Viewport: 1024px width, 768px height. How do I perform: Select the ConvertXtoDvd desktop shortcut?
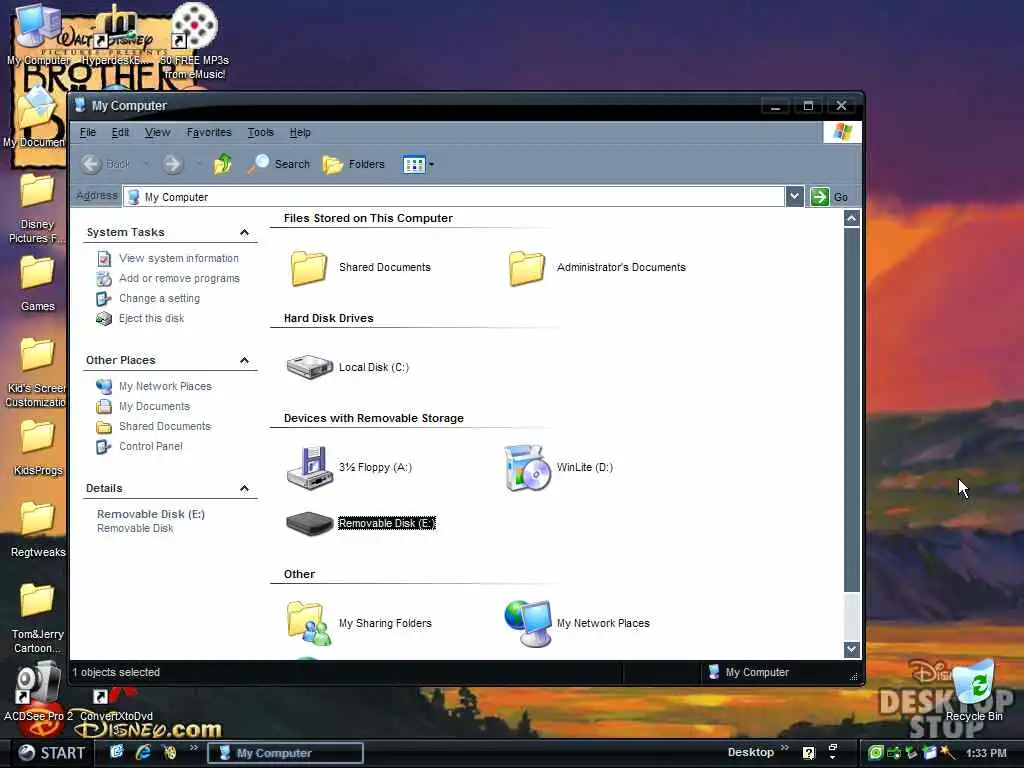pyautogui.click(x=116, y=705)
